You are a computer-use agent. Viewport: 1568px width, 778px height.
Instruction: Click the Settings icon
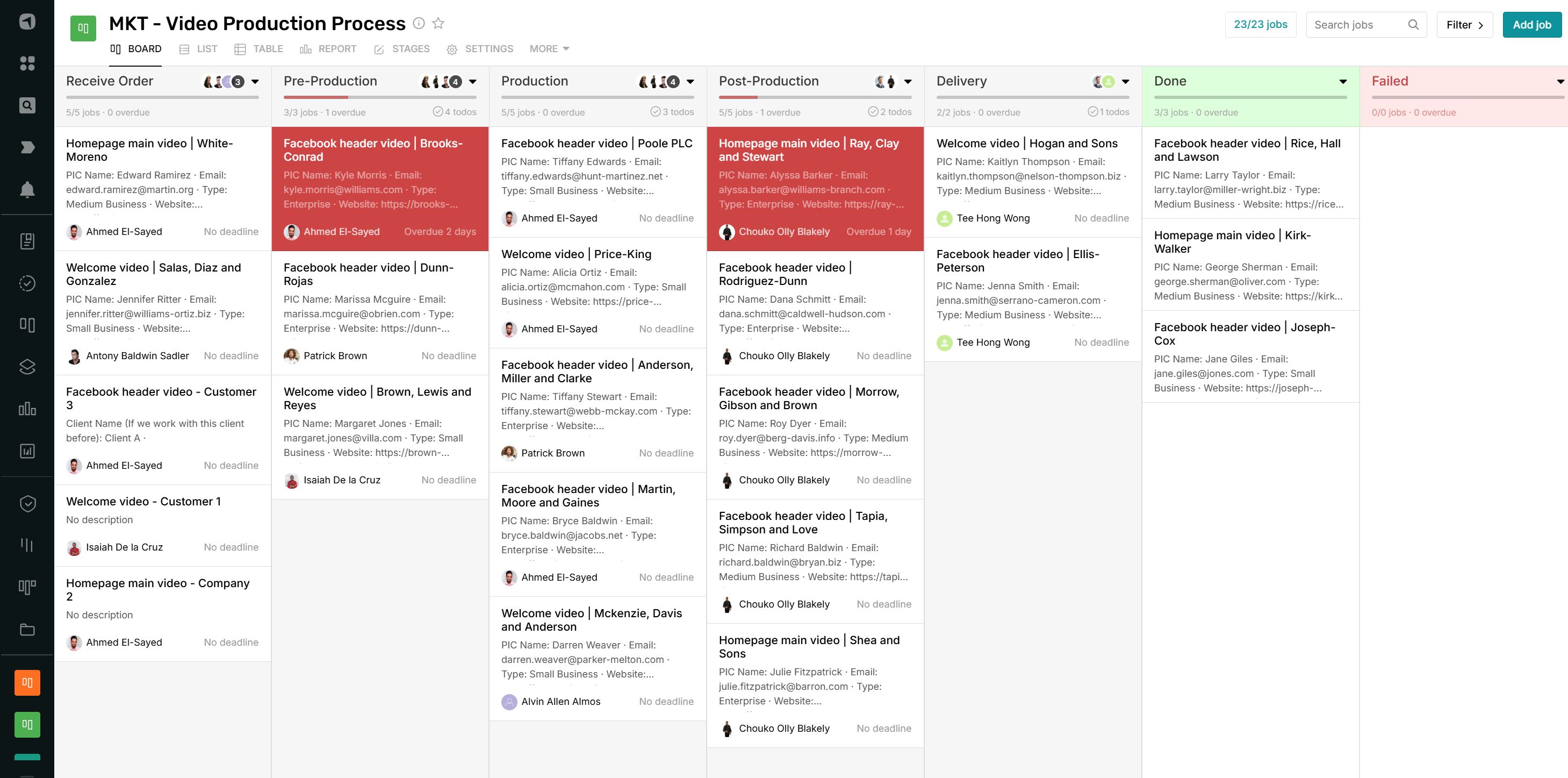click(x=452, y=49)
